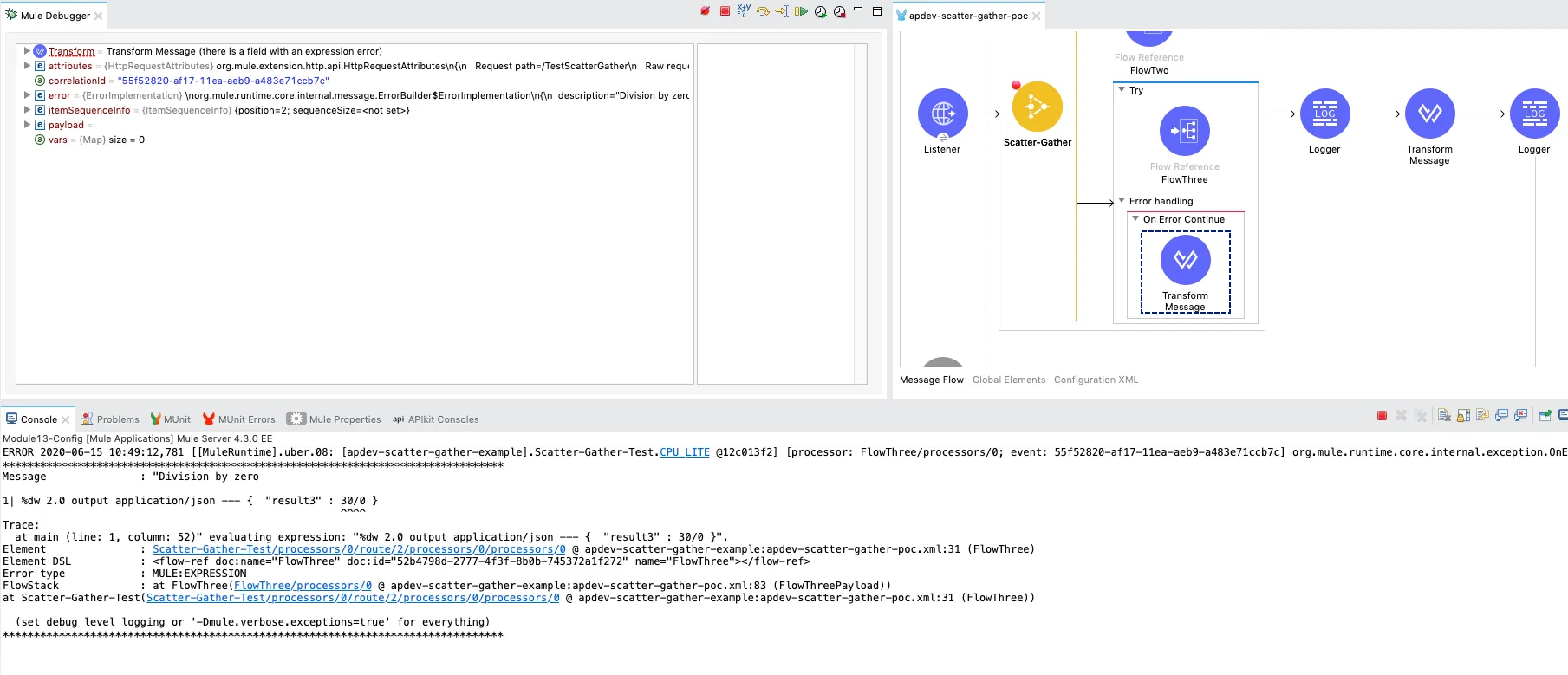Stop the Mule debugger session
Viewport: 1568px width, 675px height.
pyautogui.click(x=725, y=11)
